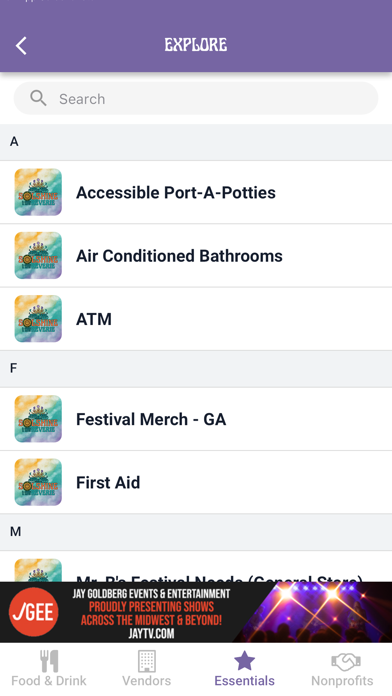Screen dimensions: 392x696
Task: Open Air Conditioned Bathrooms entry
Action: [196, 256]
